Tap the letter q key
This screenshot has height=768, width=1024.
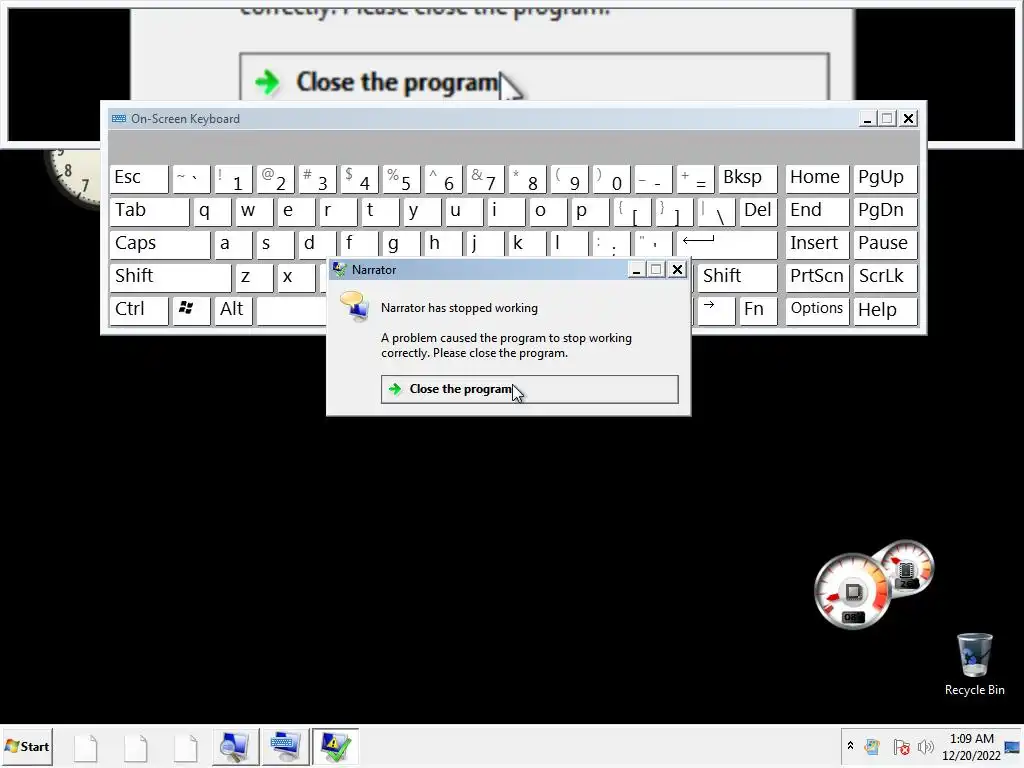tap(212, 211)
